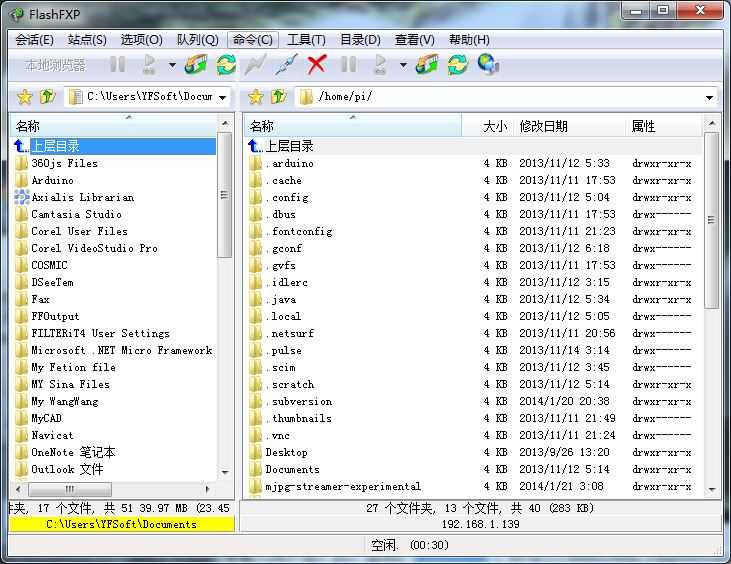Refresh the local file pane
This screenshot has height=564, width=731.
[x=226, y=64]
